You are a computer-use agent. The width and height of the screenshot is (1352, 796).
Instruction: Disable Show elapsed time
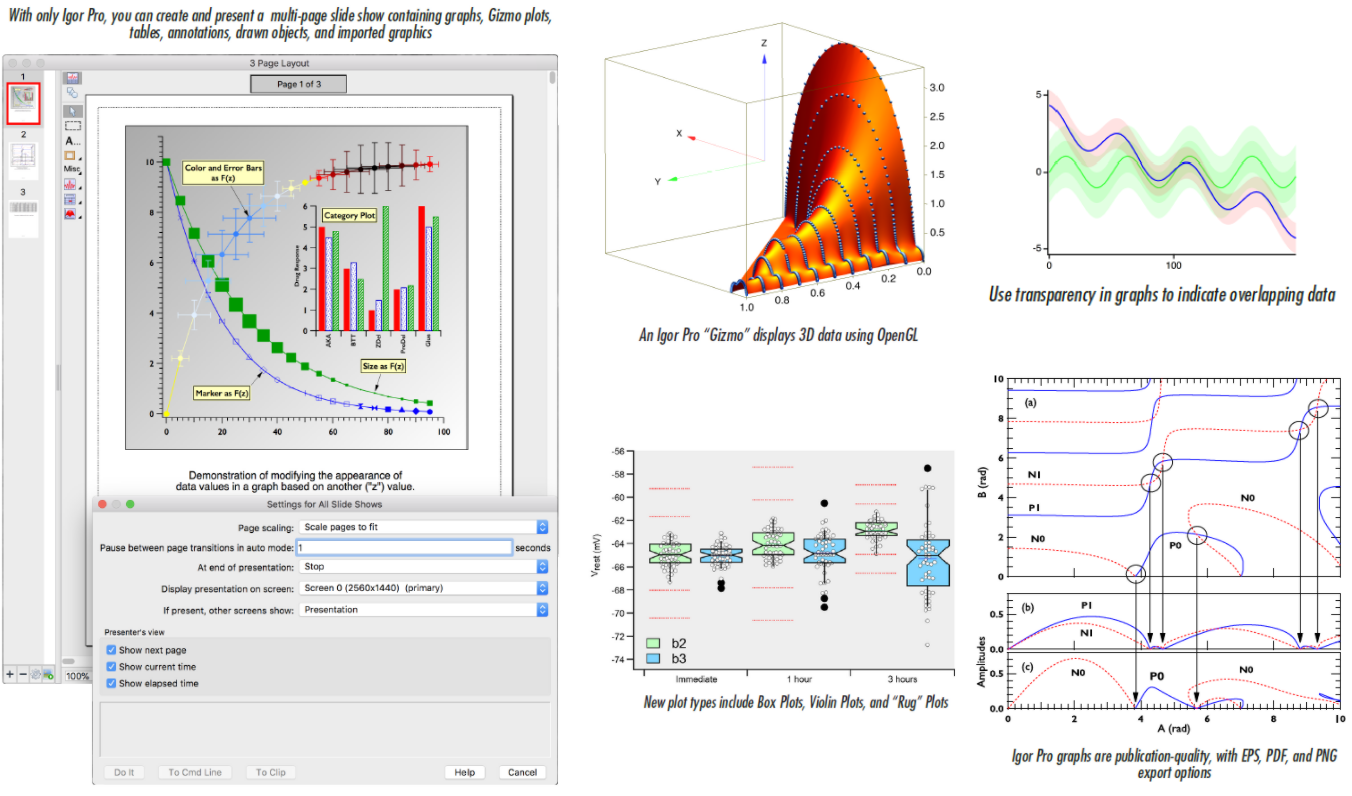tap(112, 684)
